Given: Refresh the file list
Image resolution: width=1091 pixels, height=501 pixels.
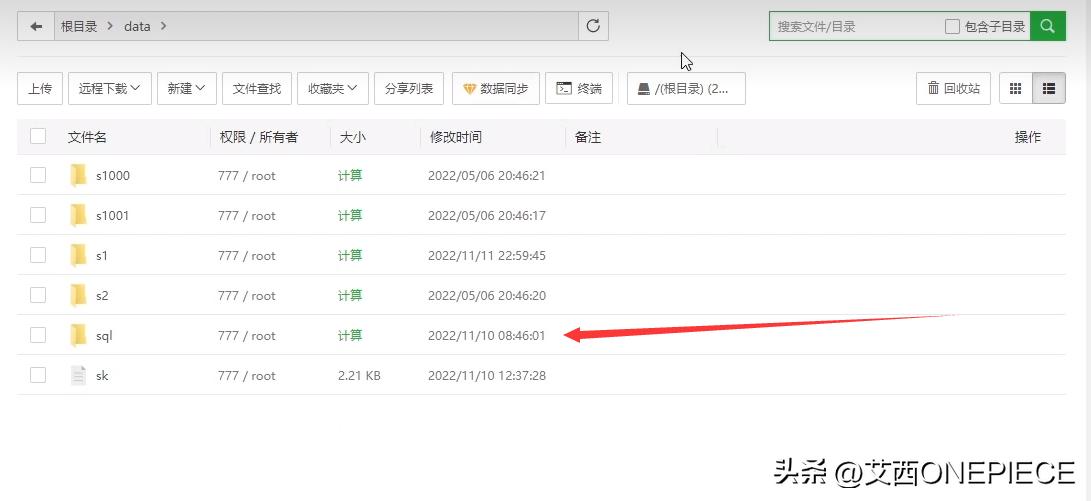Looking at the screenshot, I should point(593,26).
